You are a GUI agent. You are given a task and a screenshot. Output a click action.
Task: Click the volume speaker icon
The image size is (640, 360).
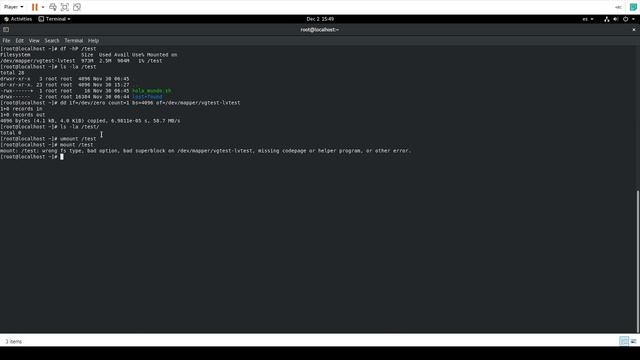click(616, 19)
